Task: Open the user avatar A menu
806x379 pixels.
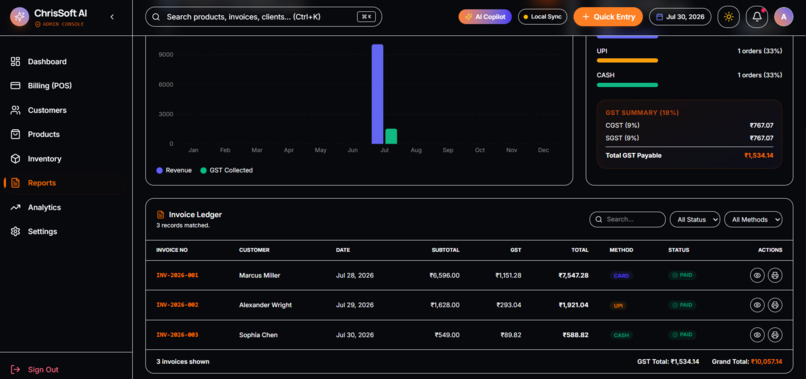Action: point(783,17)
